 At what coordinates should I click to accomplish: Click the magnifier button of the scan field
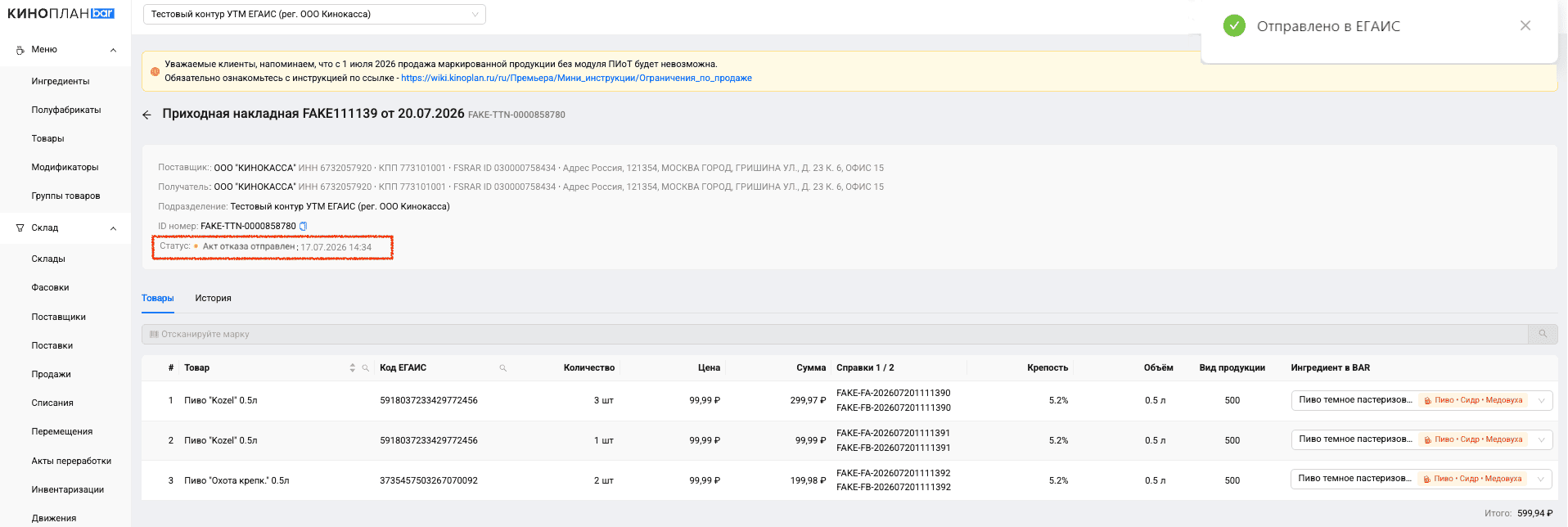[1543, 334]
